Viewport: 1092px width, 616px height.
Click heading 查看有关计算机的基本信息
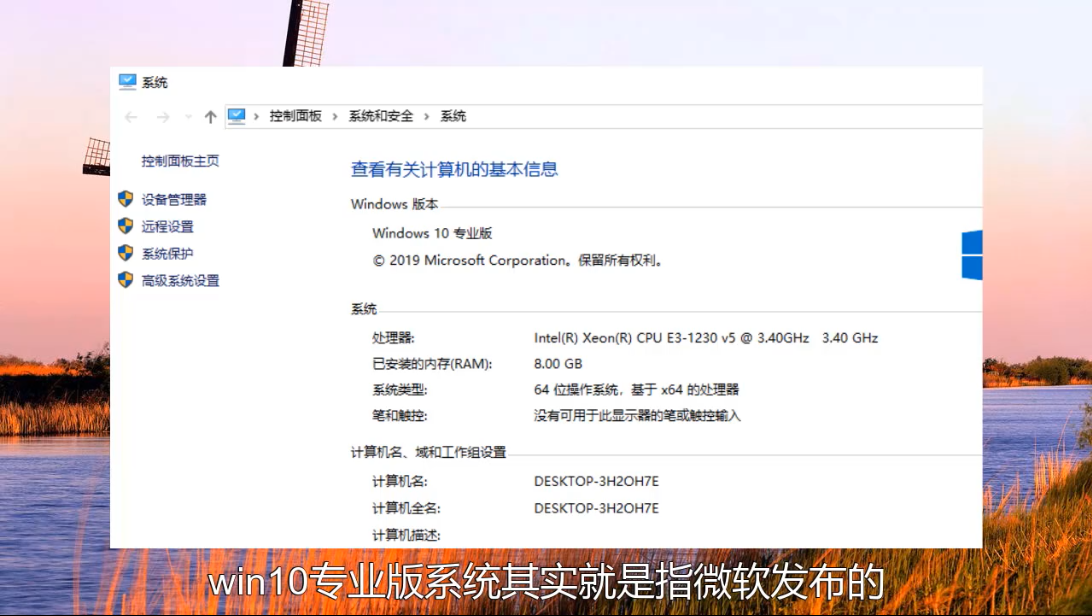coord(455,169)
